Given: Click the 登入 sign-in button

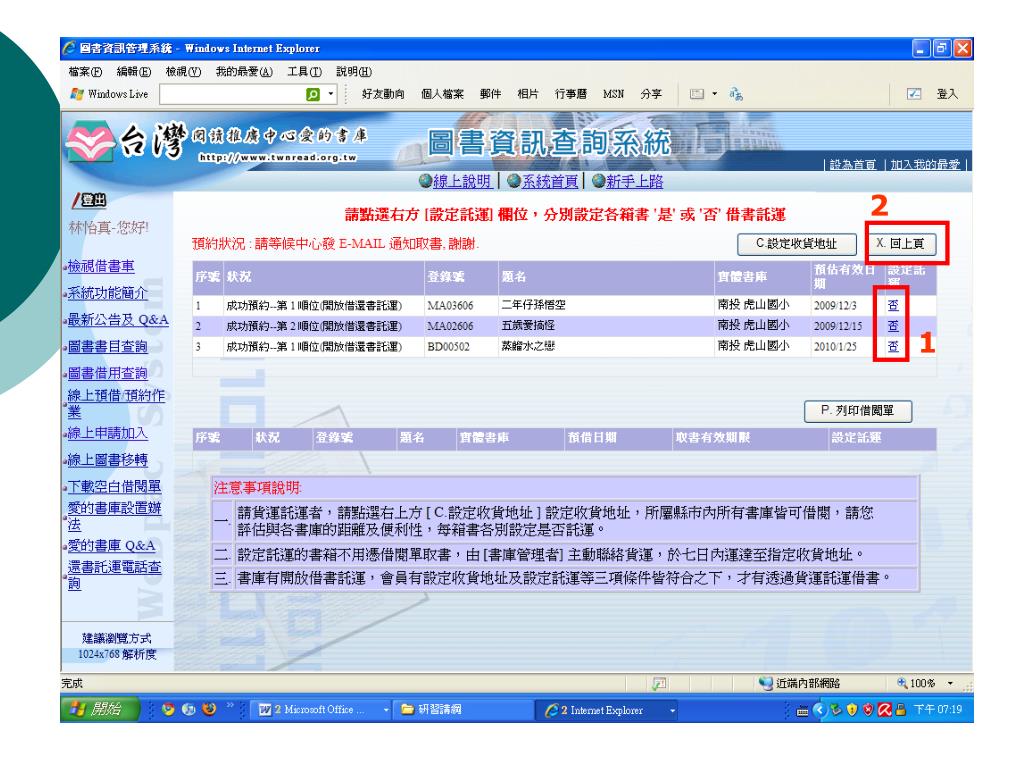Looking at the screenshot, I should [x=947, y=94].
